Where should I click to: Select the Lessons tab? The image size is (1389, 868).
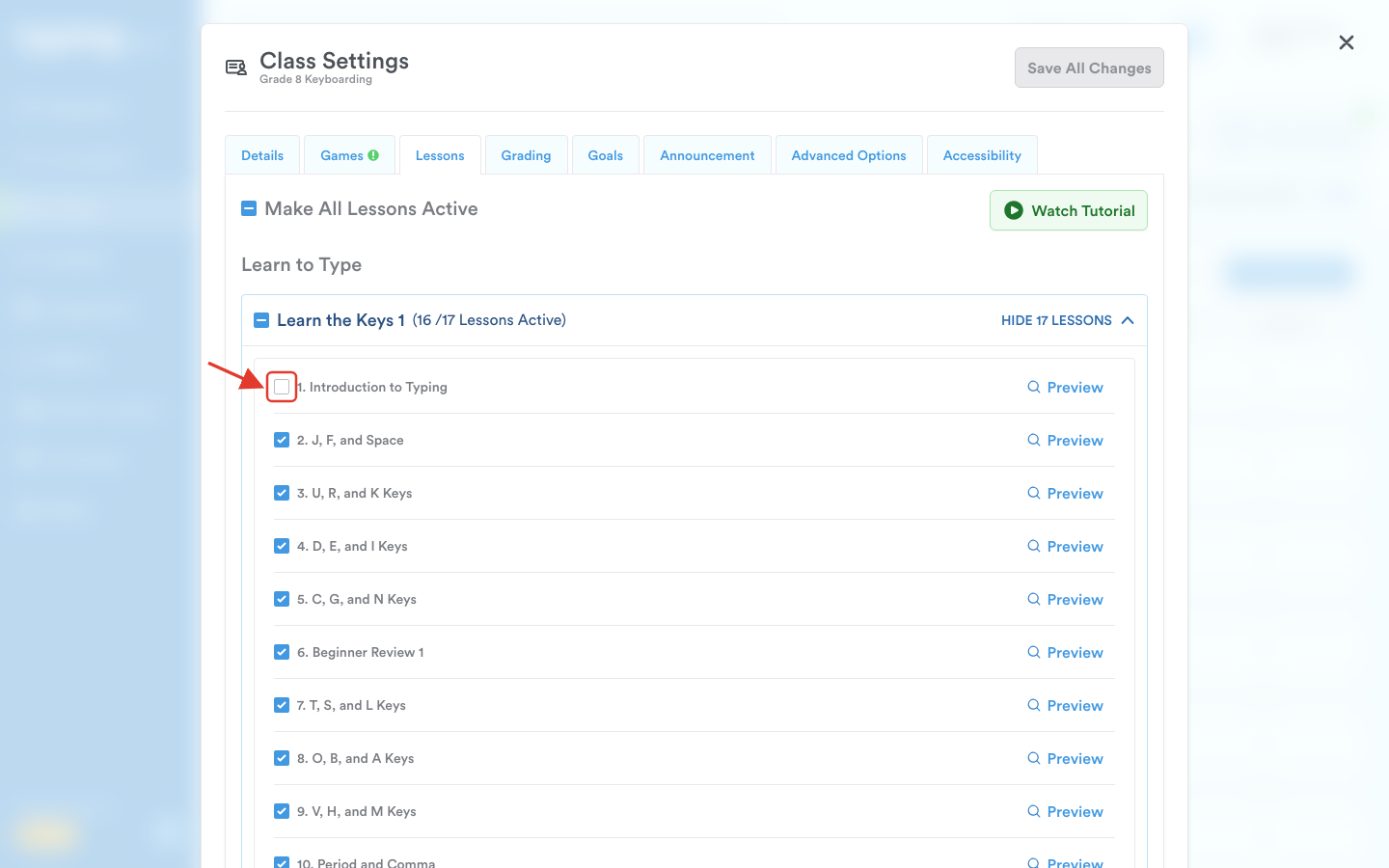(440, 155)
